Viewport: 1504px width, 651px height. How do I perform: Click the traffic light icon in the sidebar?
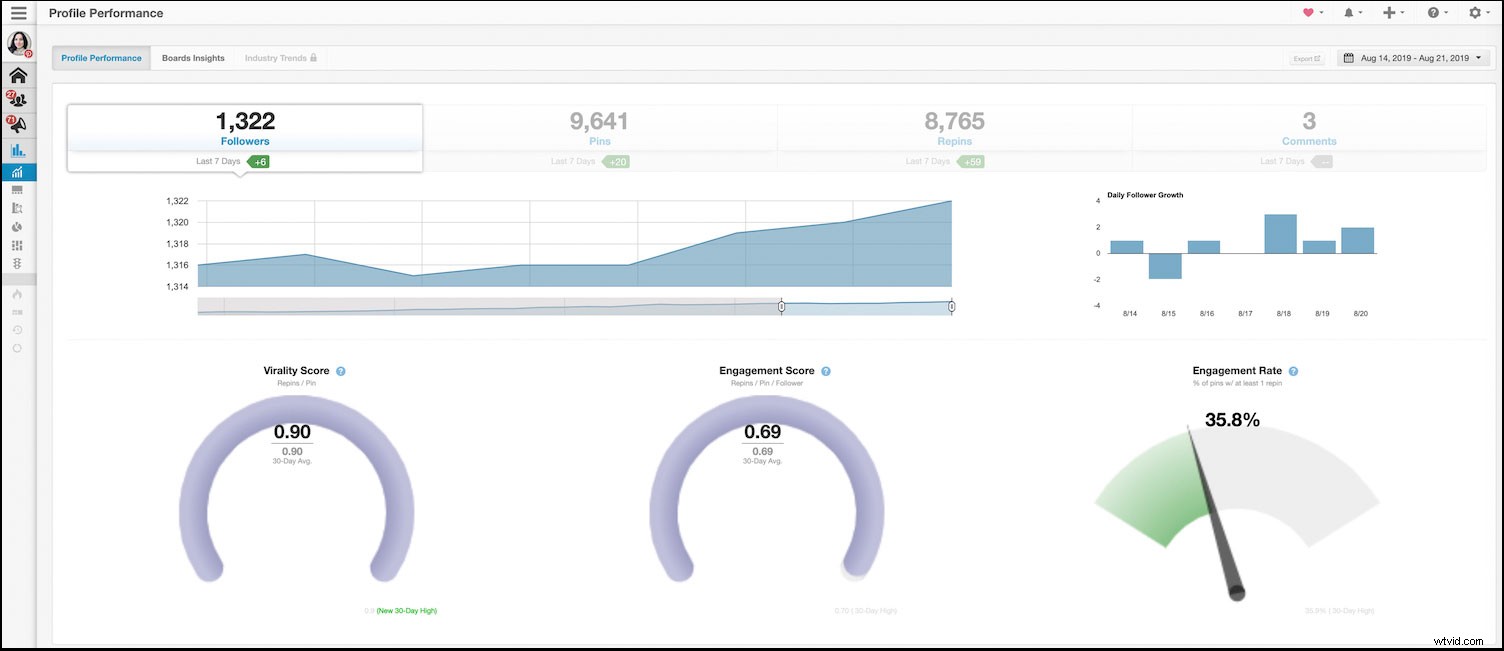click(18, 263)
